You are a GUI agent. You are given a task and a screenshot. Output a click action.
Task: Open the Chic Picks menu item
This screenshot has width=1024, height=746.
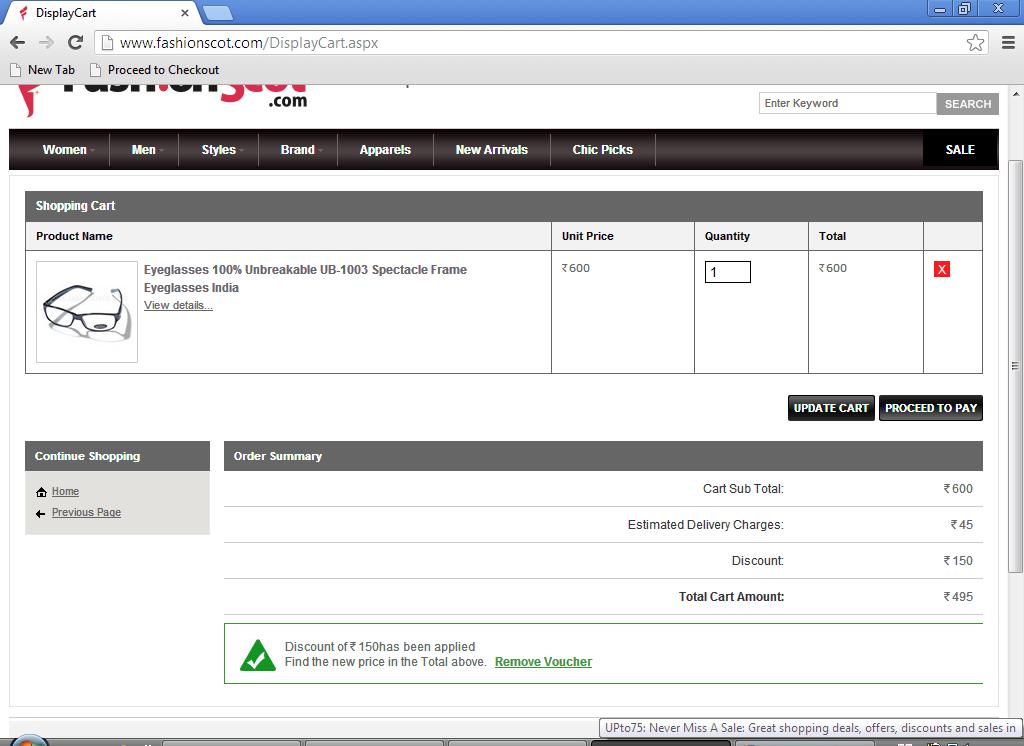602,150
